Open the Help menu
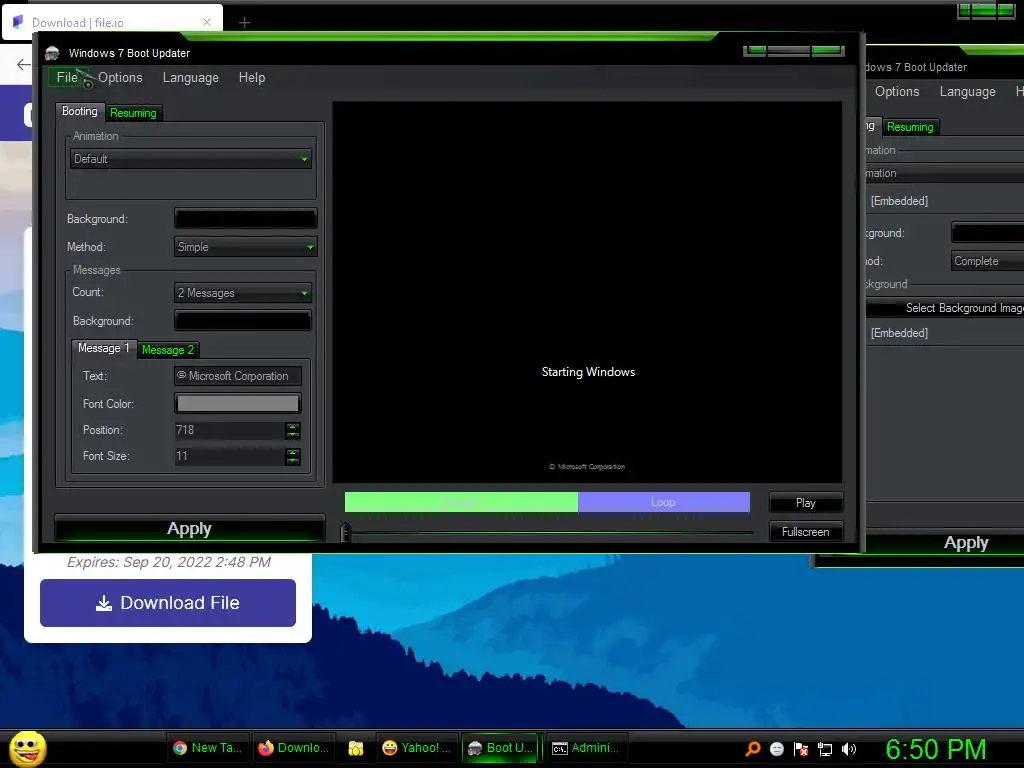The width and height of the screenshot is (1024, 768). (x=251, y=77)
